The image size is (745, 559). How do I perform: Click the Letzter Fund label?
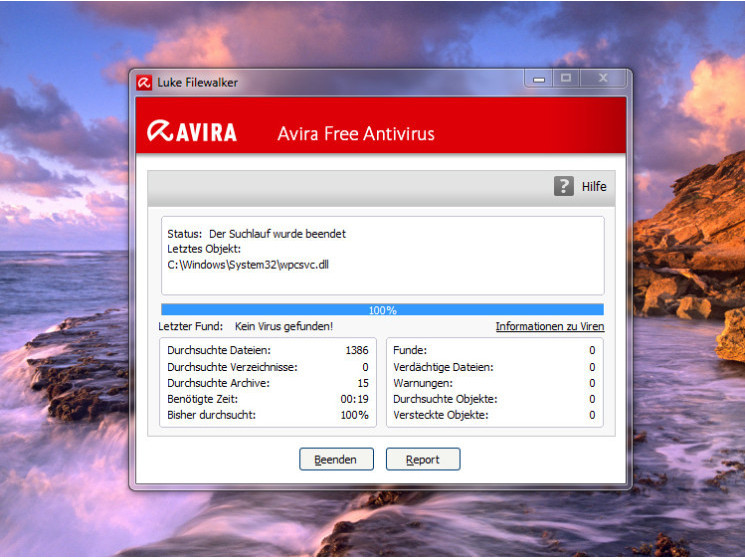pos(191,326)
